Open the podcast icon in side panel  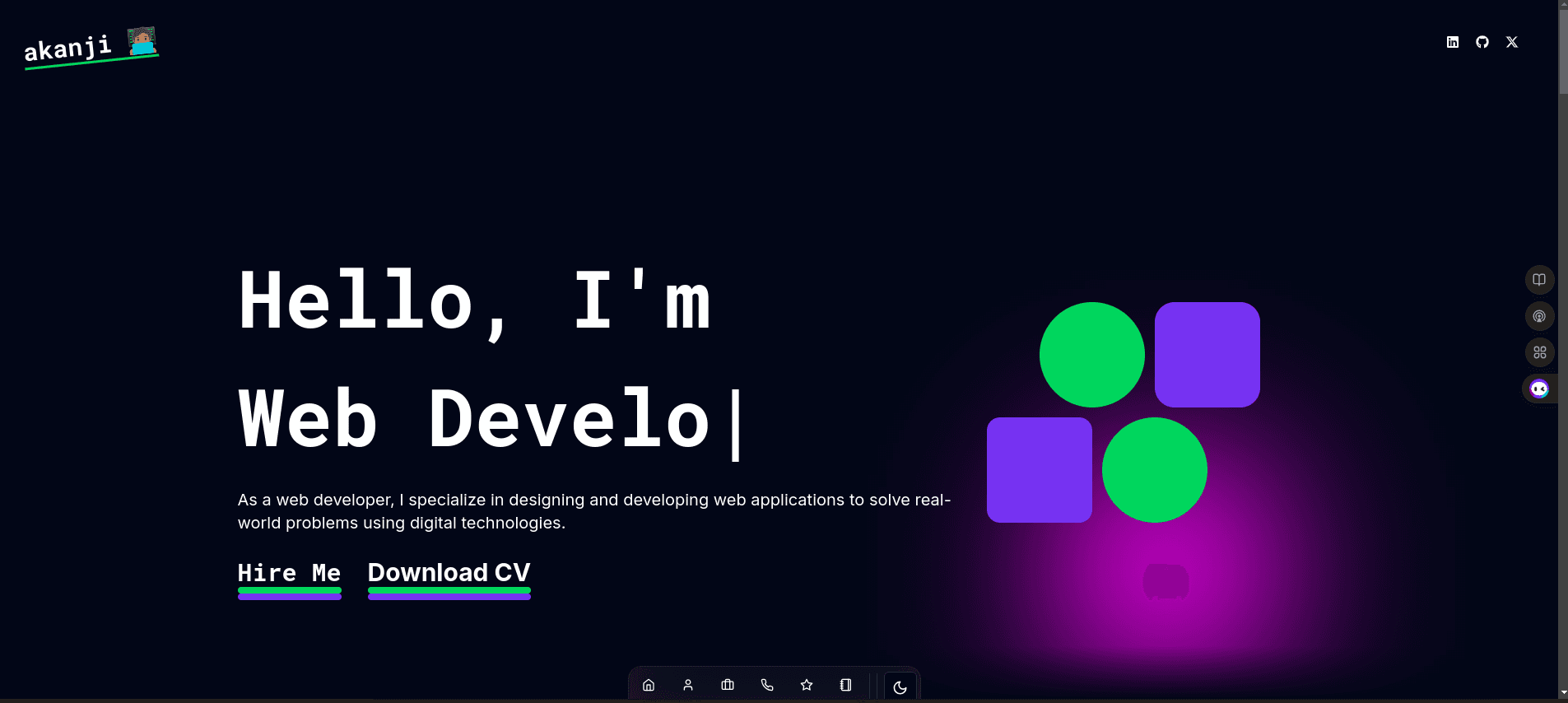click(1539, 316)
